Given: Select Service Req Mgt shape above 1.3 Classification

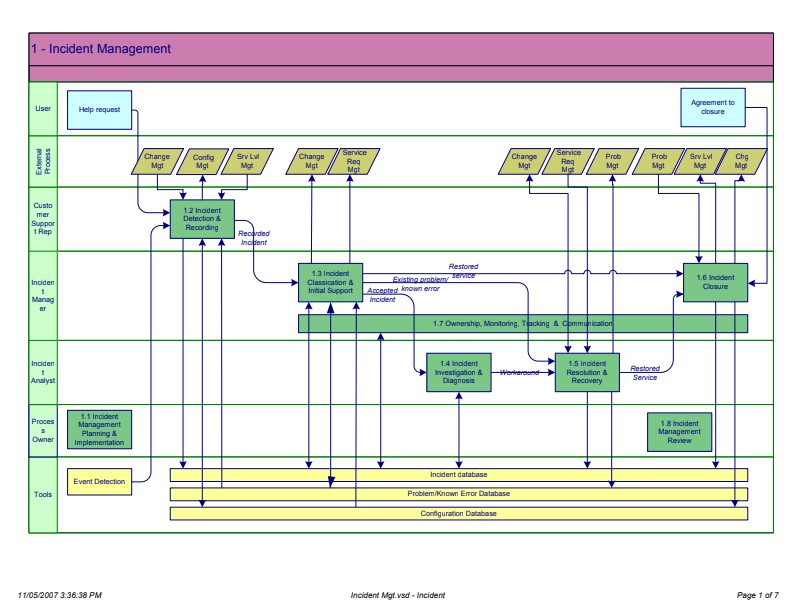Looking at the screenshot, I should [354, 161].
